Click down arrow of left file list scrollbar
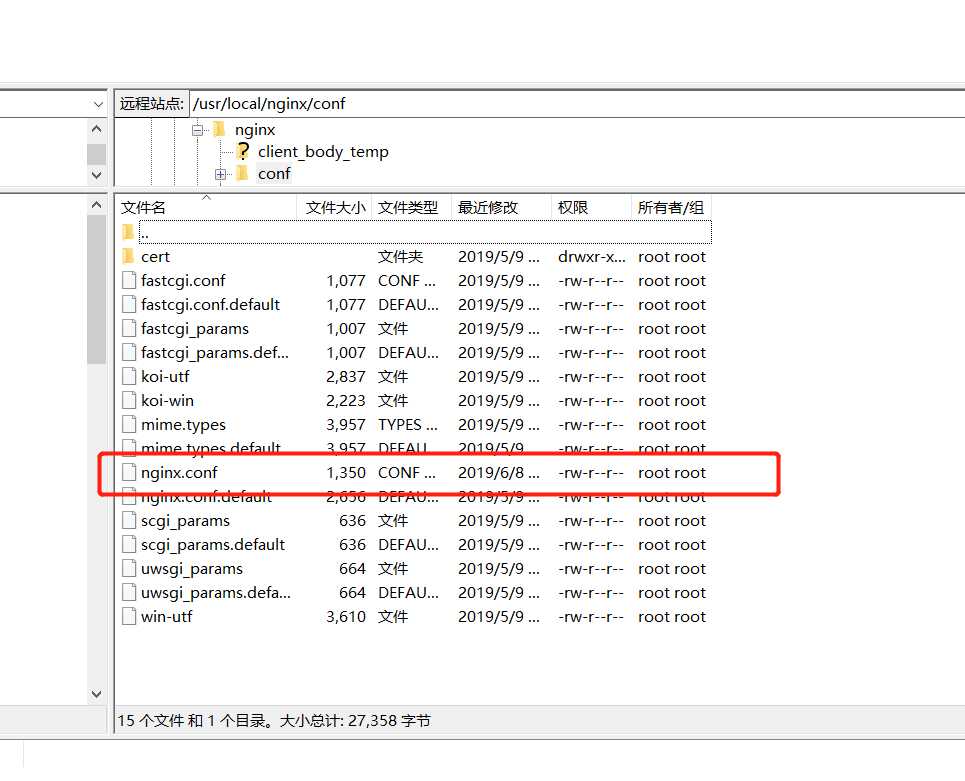 point(97,694)
